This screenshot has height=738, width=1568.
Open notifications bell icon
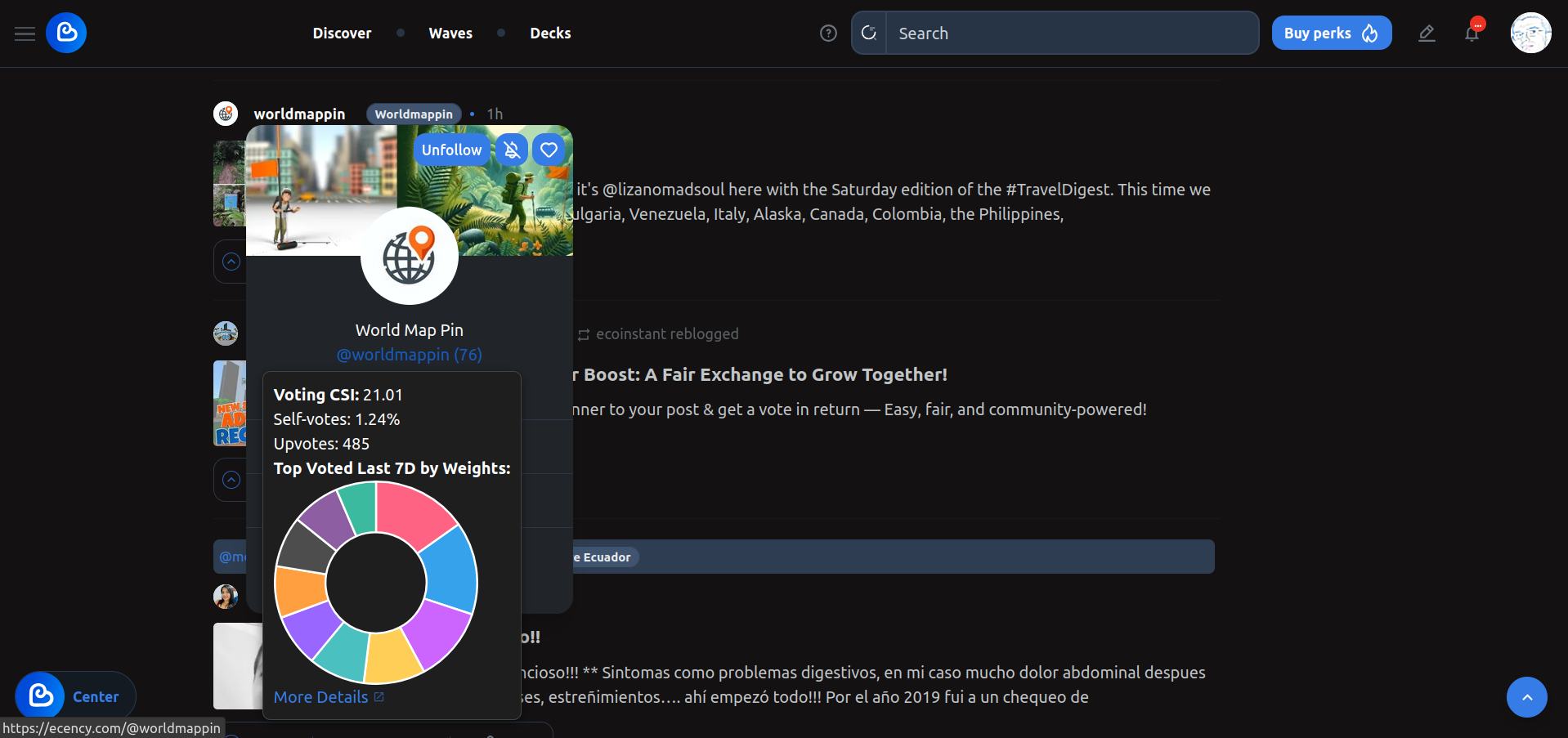[1472, 34]
